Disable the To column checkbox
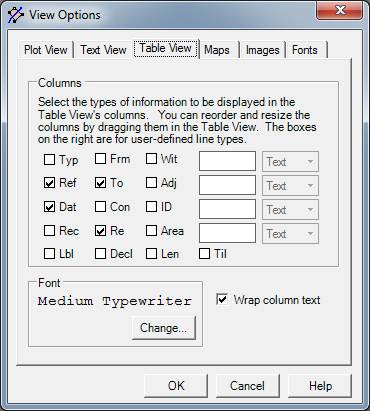 (x=100, y=183)
